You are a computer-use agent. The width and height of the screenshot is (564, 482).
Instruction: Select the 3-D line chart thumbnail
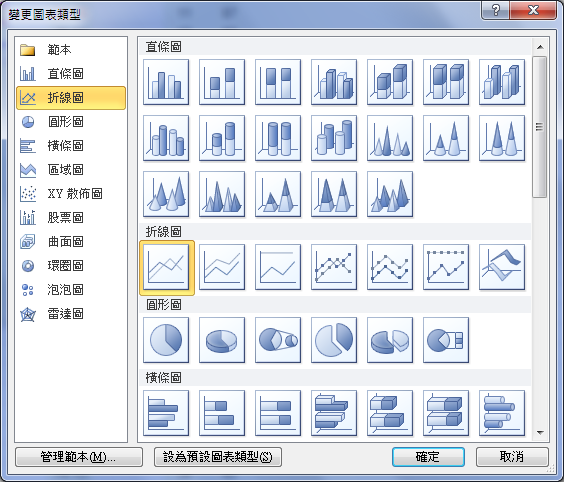click(x=502, y=267)
